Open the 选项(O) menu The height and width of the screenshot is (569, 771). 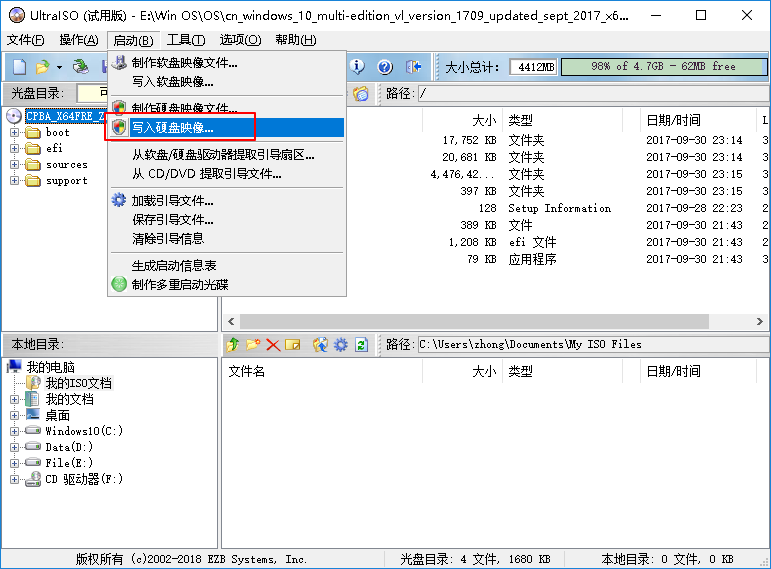pyautogui.click(x=240, y=40)
